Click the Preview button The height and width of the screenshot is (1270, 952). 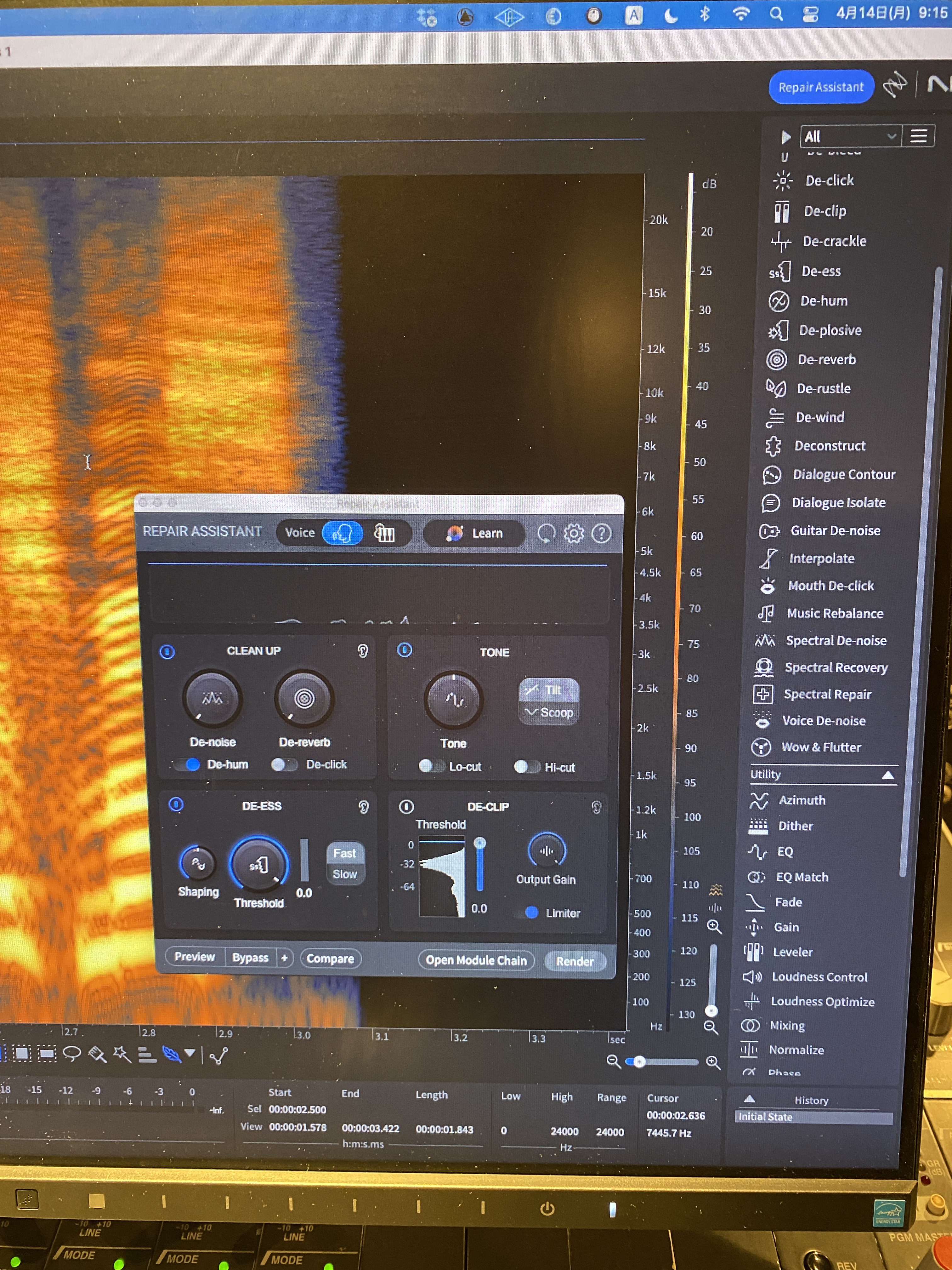point(195,957)
